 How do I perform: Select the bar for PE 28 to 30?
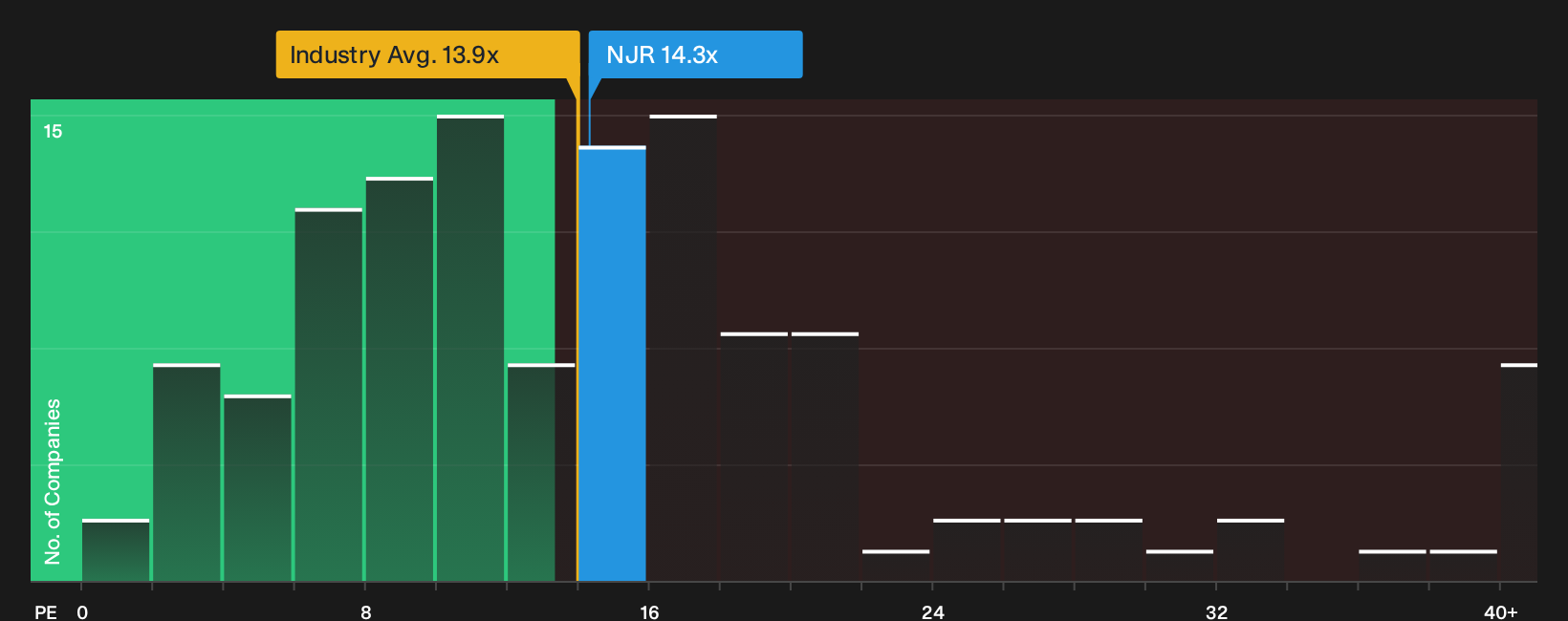point(1109,550)
